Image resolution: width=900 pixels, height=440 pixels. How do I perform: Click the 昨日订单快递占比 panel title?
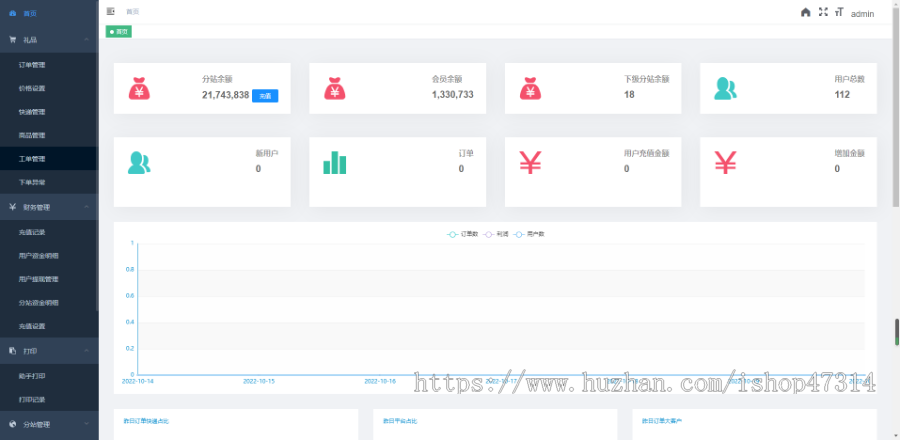(146, 421)
